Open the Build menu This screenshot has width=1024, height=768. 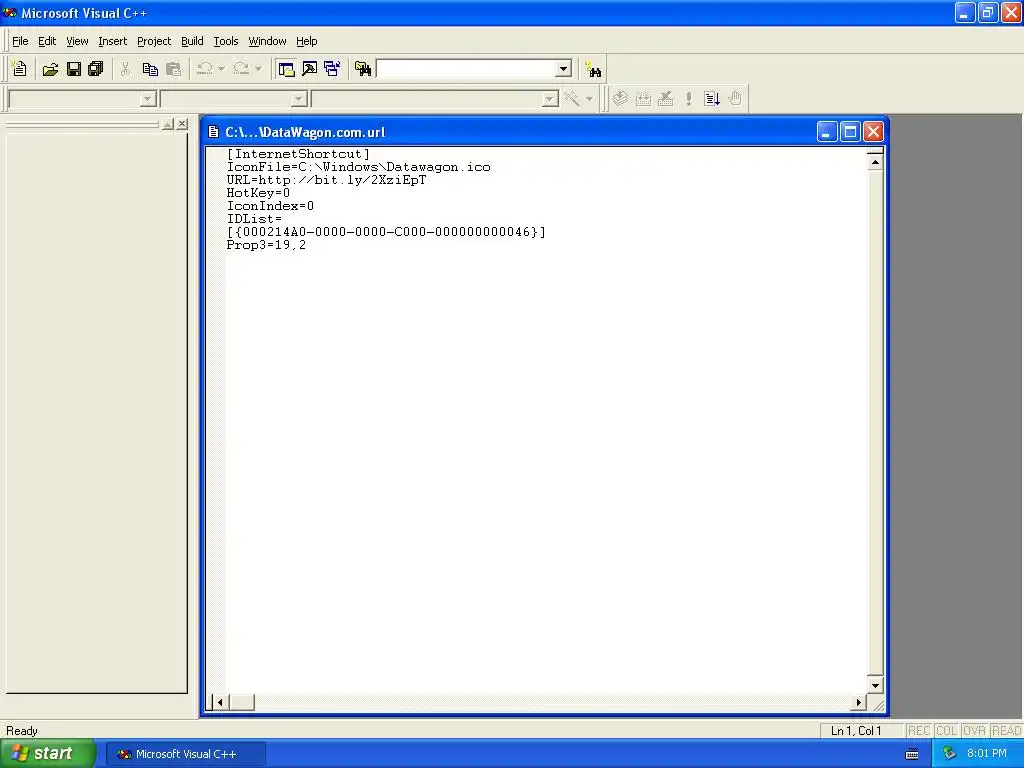tap(192, 41)
